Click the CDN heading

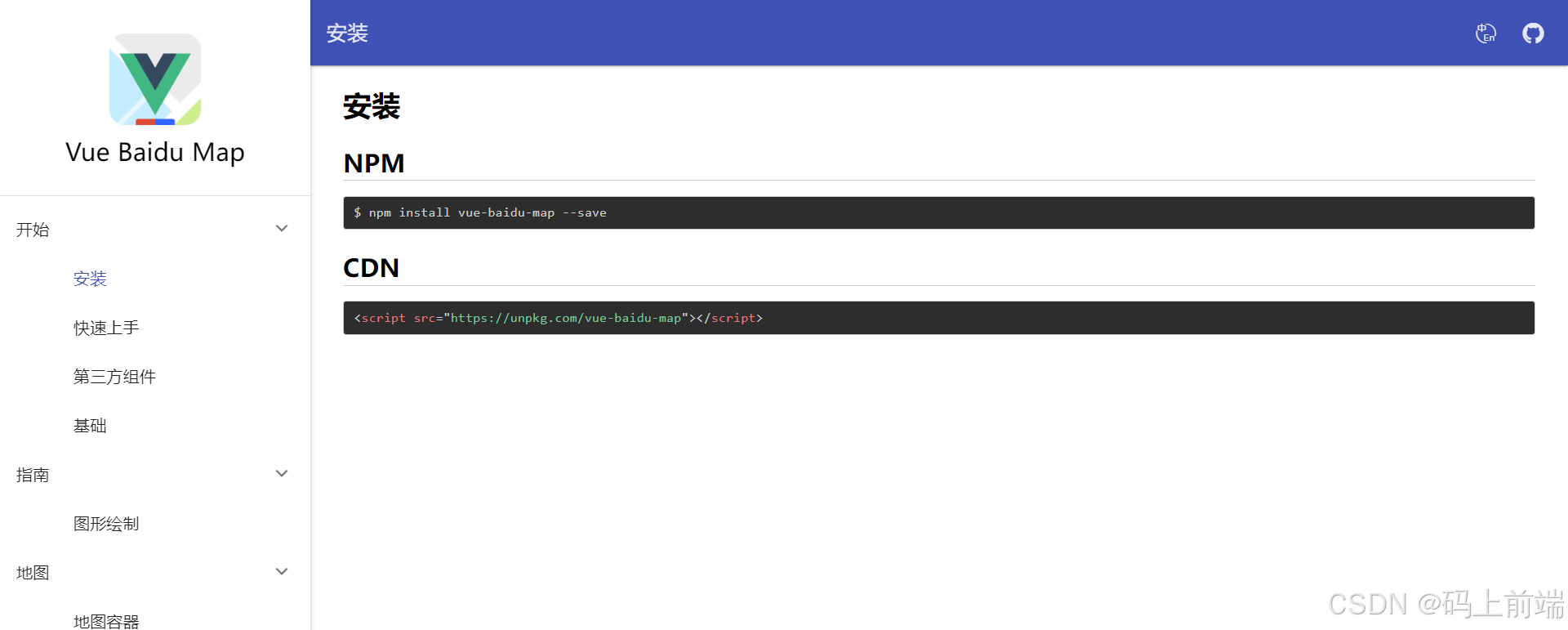pyautogui.click(x=371, y=268)
